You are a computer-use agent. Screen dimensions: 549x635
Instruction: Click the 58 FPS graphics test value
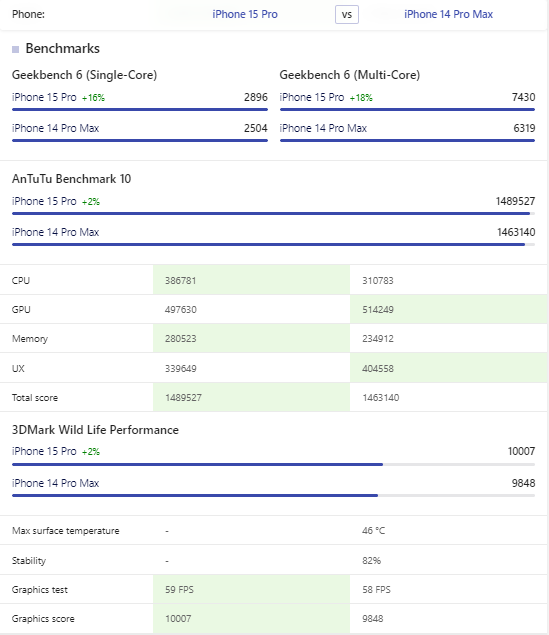376,590
